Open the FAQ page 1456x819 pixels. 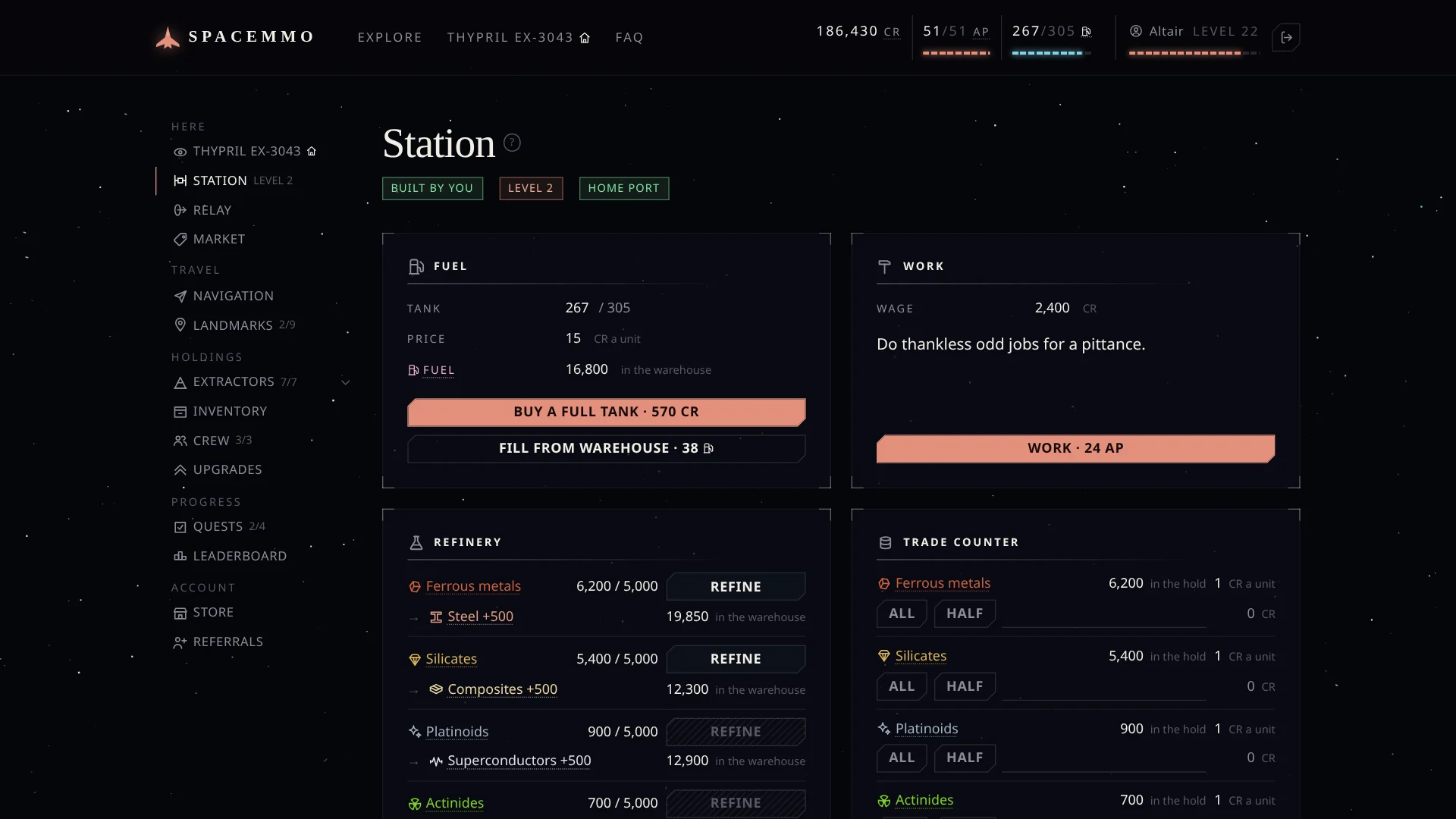629,37
